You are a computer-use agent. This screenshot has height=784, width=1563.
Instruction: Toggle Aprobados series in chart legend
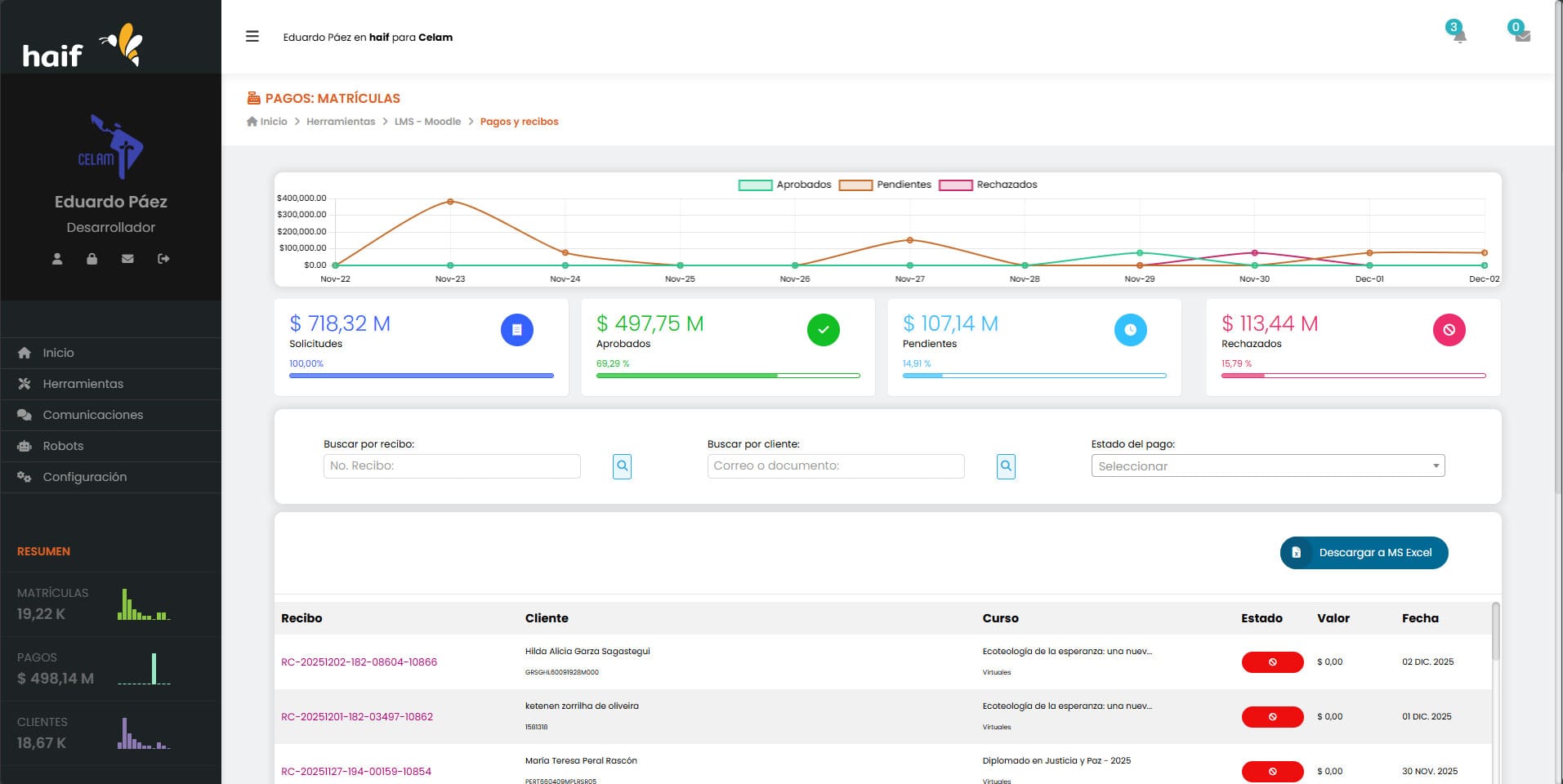tap(784, 185)
